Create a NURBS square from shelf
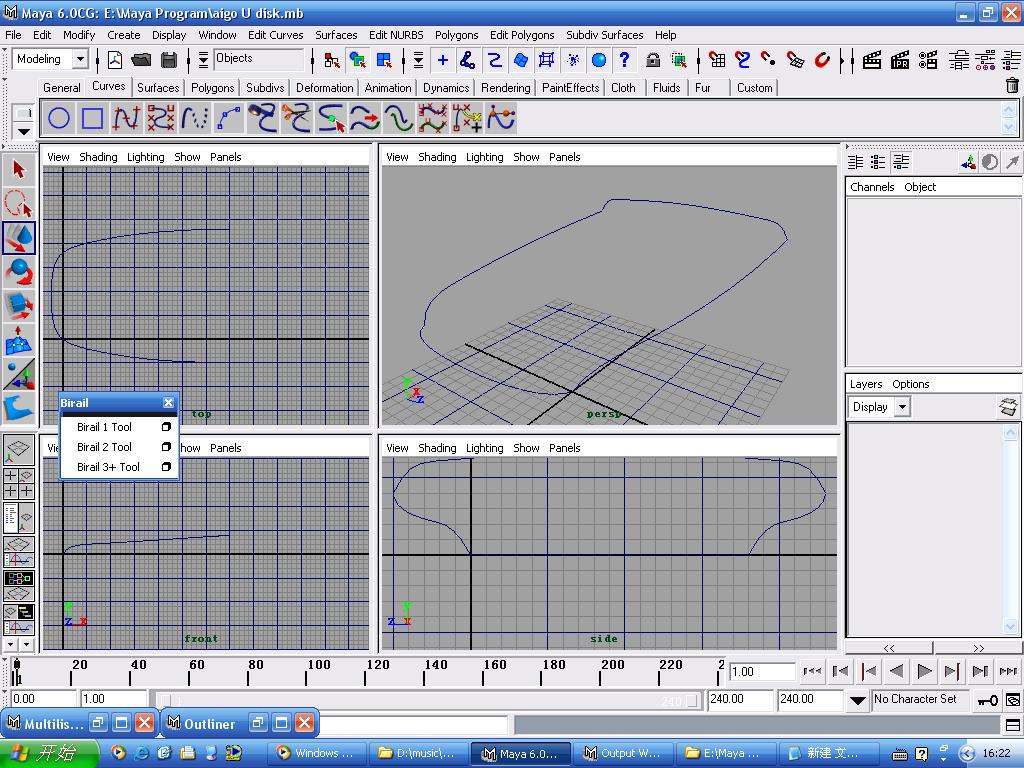The width and height of the screenshot is (1024, 768). coord(92,118)
